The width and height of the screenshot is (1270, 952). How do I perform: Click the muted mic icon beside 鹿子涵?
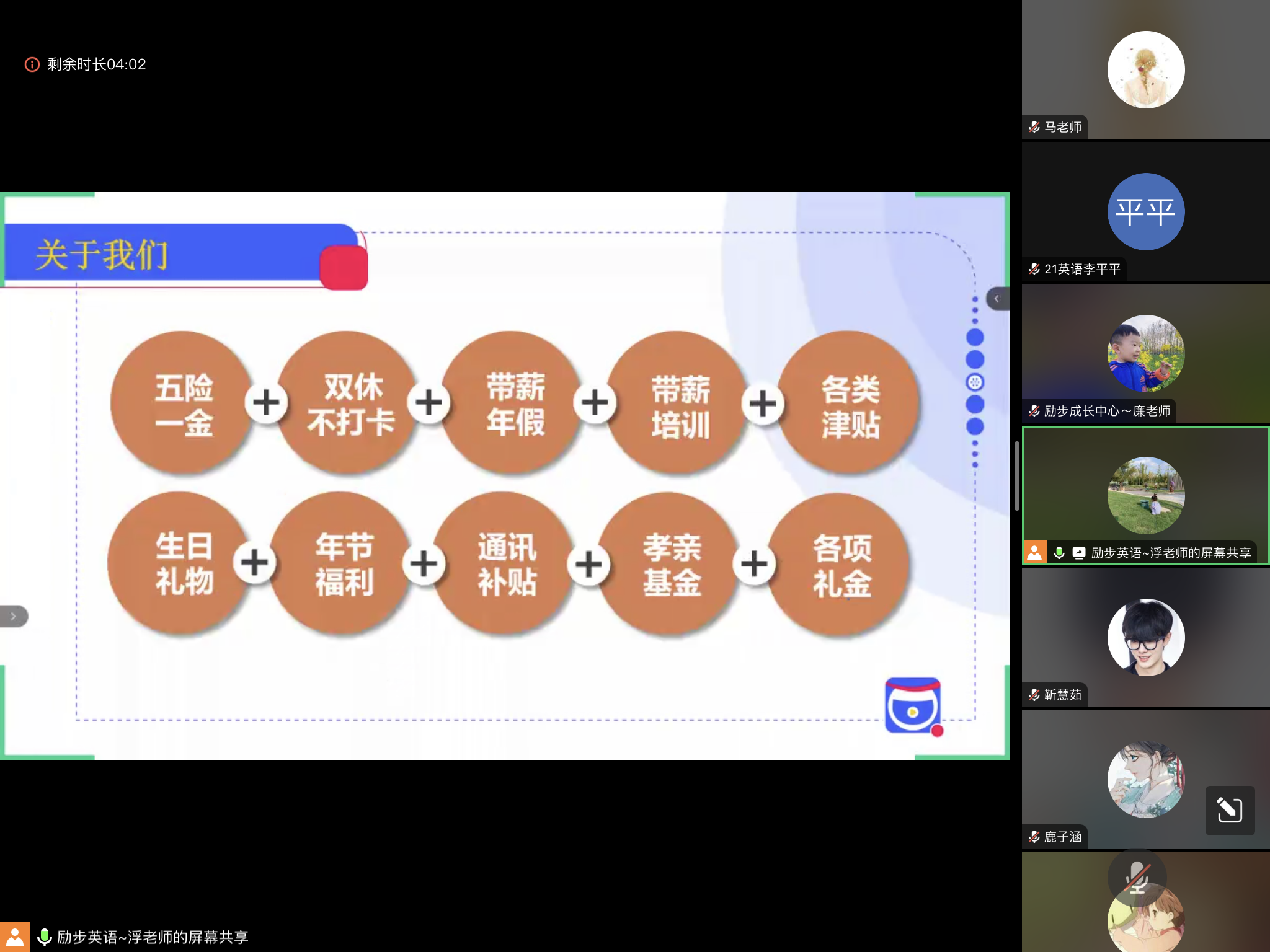coord(1034,837)
